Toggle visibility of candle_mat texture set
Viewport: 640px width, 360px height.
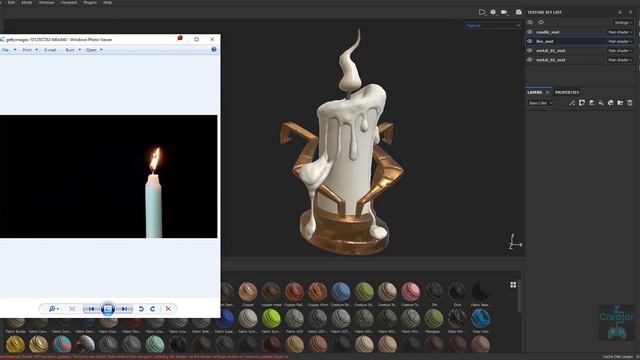(x=530, y=32)
